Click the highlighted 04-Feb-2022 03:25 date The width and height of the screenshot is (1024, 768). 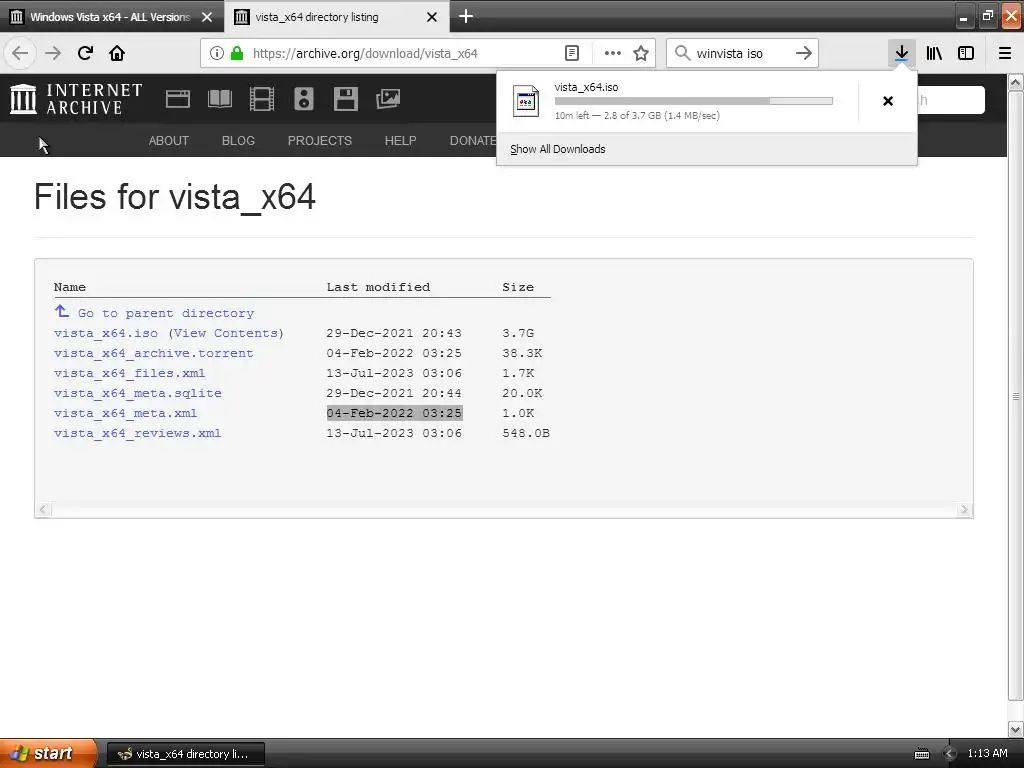[394, 413]
